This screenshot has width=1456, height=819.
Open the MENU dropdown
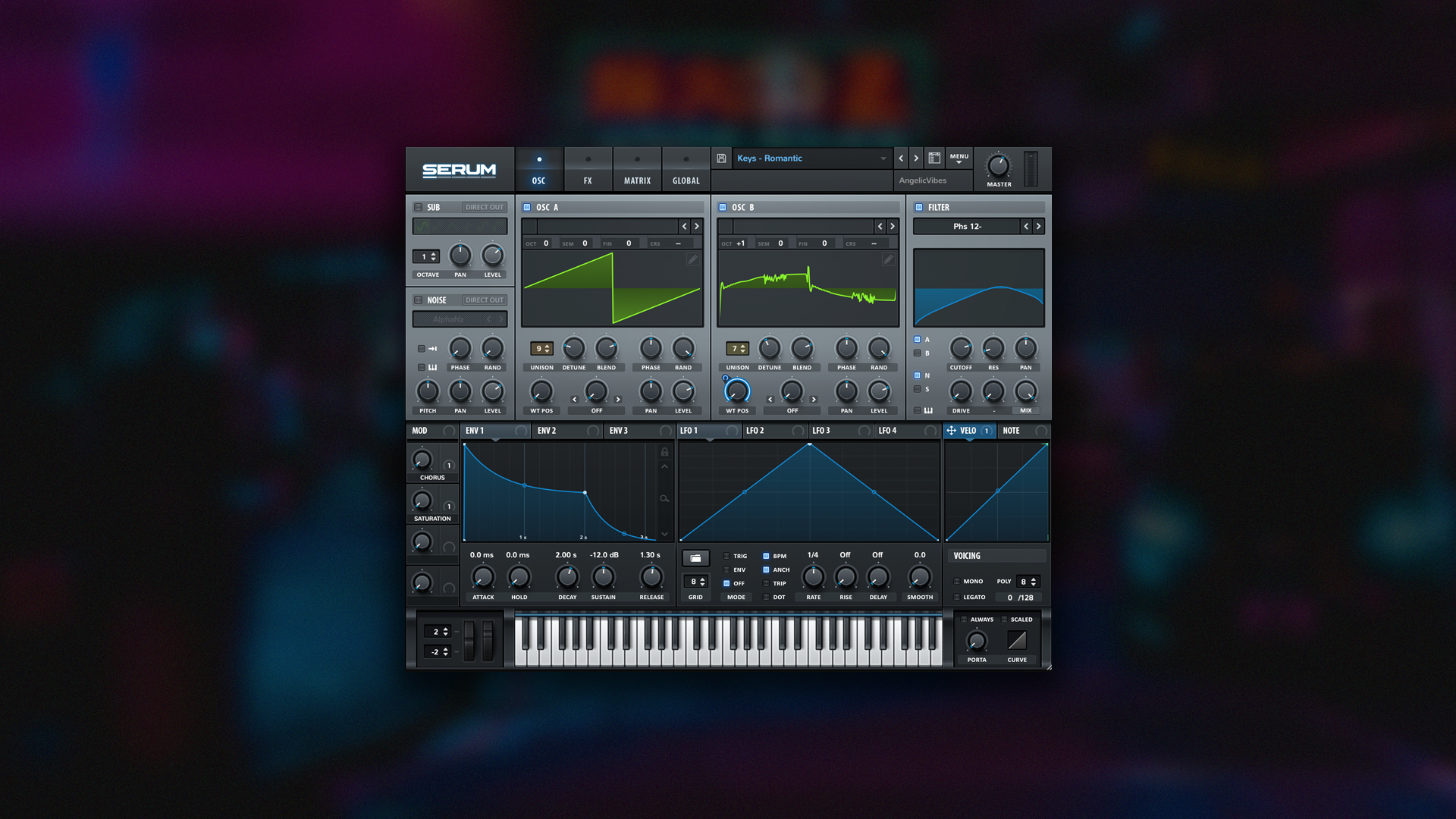(959, 158)
